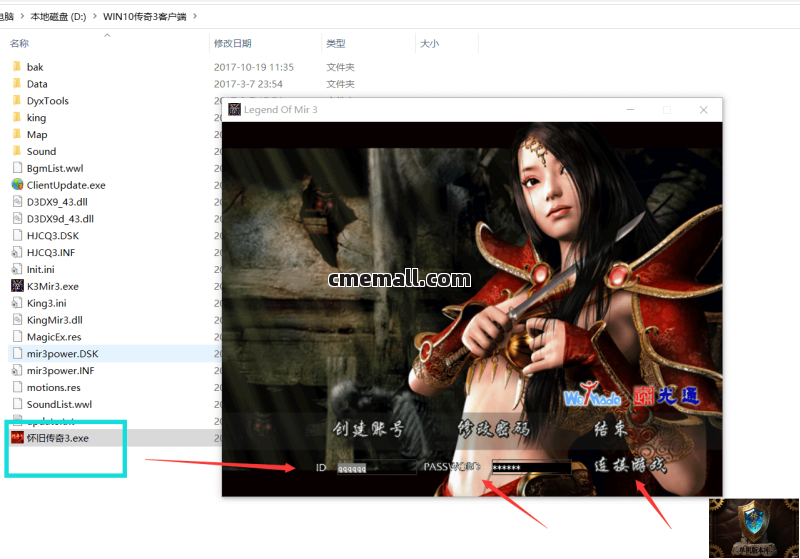The width and height of the screenshot is (800, 559).
Task: Click the K3Mir3.exe application icon
Action: click(17, 286)
